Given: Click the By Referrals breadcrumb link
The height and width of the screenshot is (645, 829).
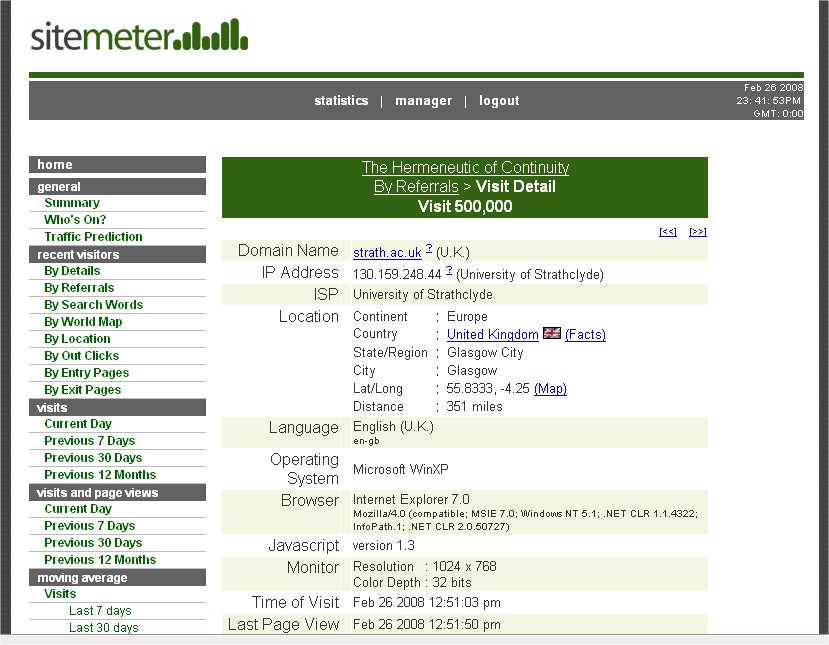Looking at the screenshot, I should click(418, 186).
